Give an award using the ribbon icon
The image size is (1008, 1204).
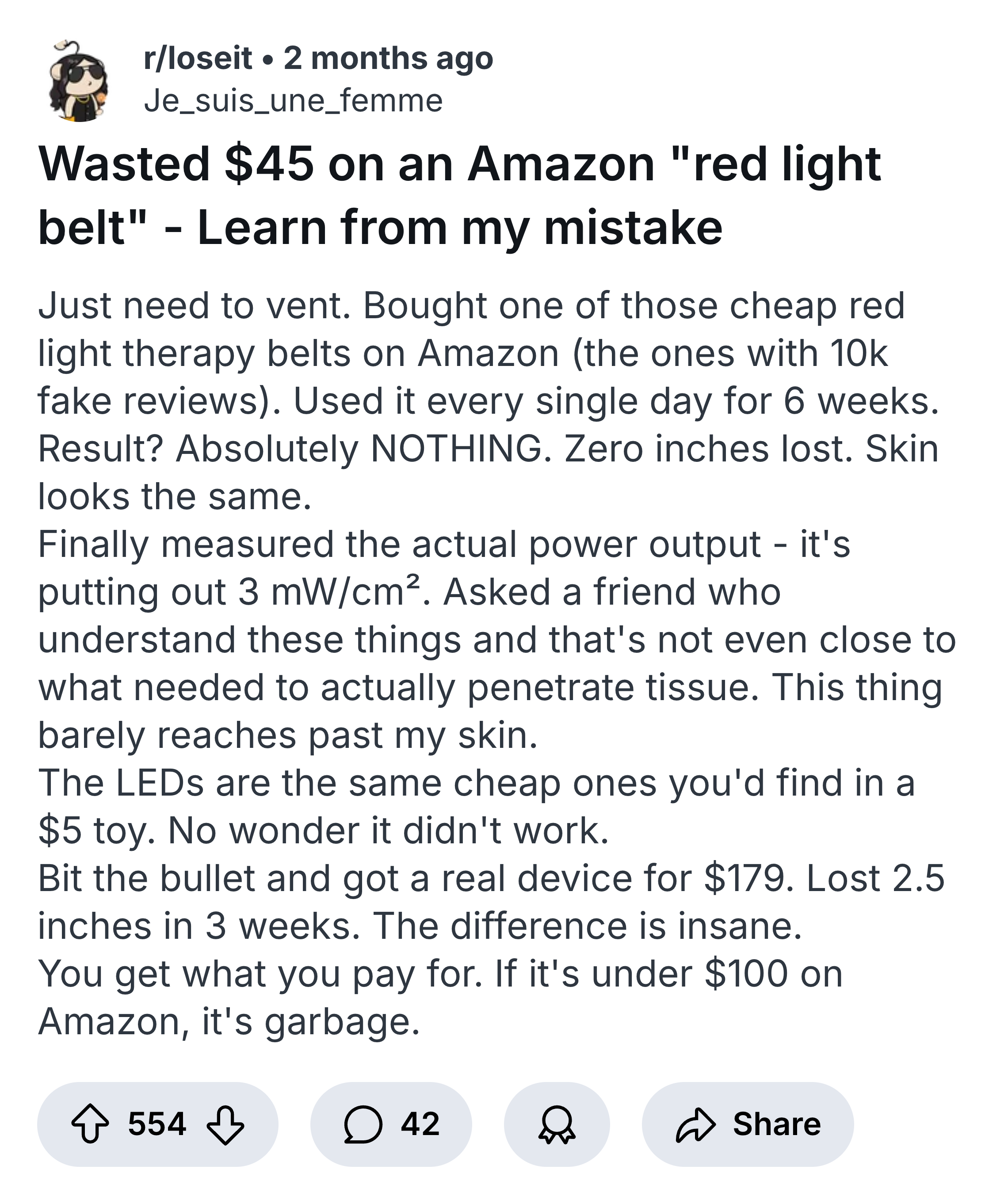tap(556, 1124)
